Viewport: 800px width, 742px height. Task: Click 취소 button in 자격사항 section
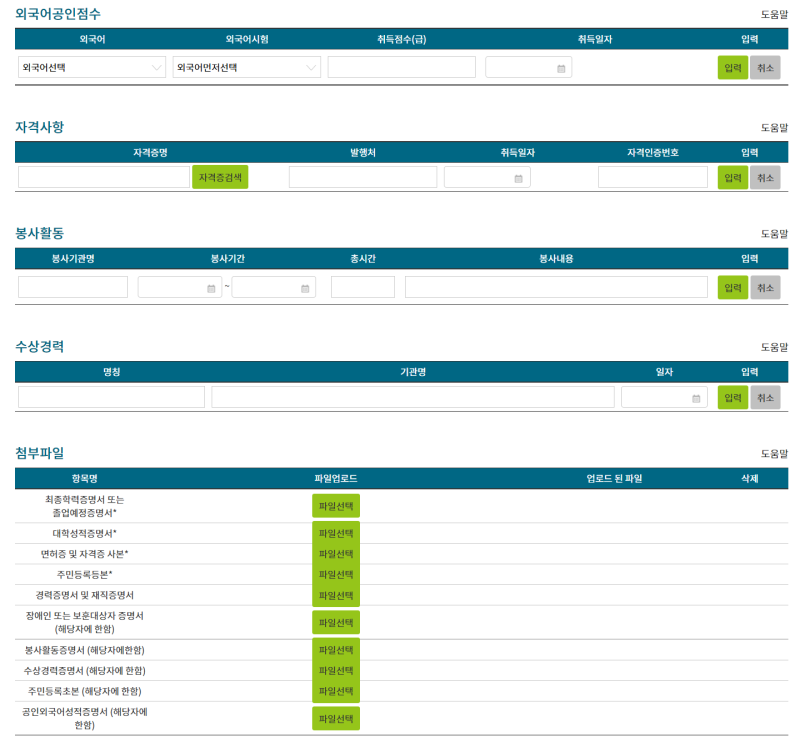[765, 178]
